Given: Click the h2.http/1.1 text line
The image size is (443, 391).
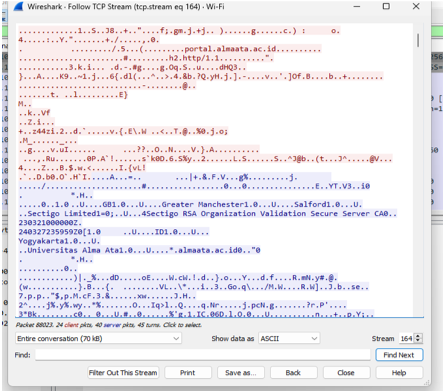Looking at the screenshot, I should (194, 58).
